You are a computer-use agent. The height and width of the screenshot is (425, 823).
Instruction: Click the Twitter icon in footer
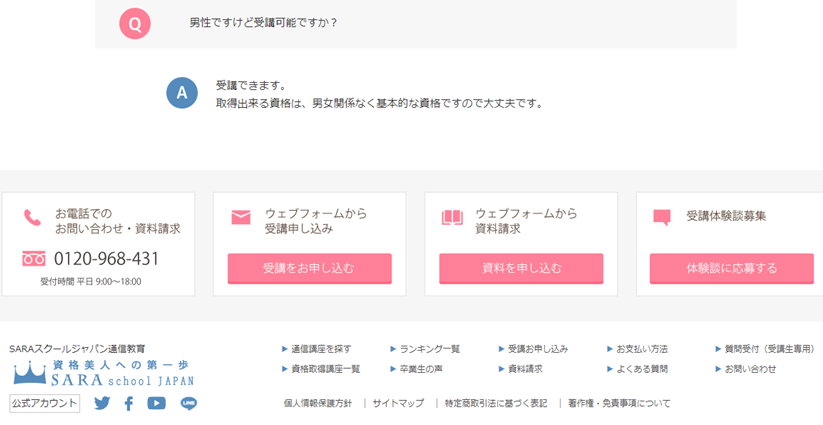tap(102, 404)
